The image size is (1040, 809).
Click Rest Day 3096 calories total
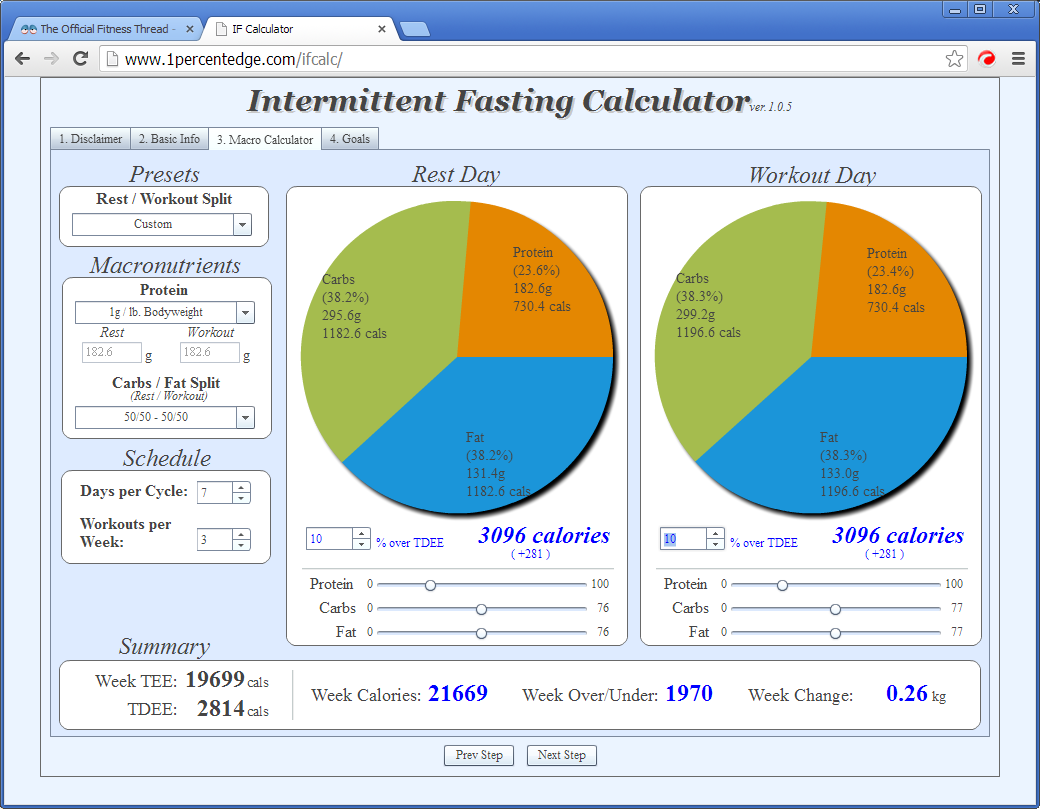[544, 536]
